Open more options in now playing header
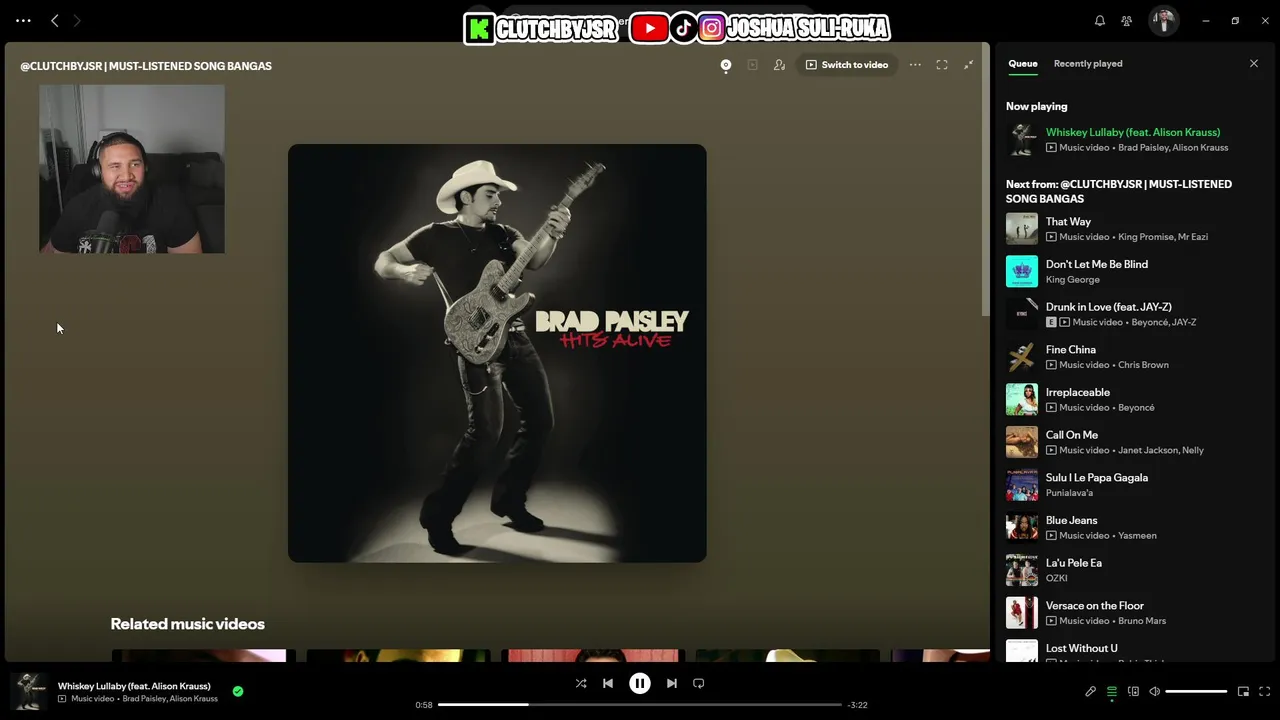Image resolution: width=1280 pixels, height=720 pixels. pos(915,65)
